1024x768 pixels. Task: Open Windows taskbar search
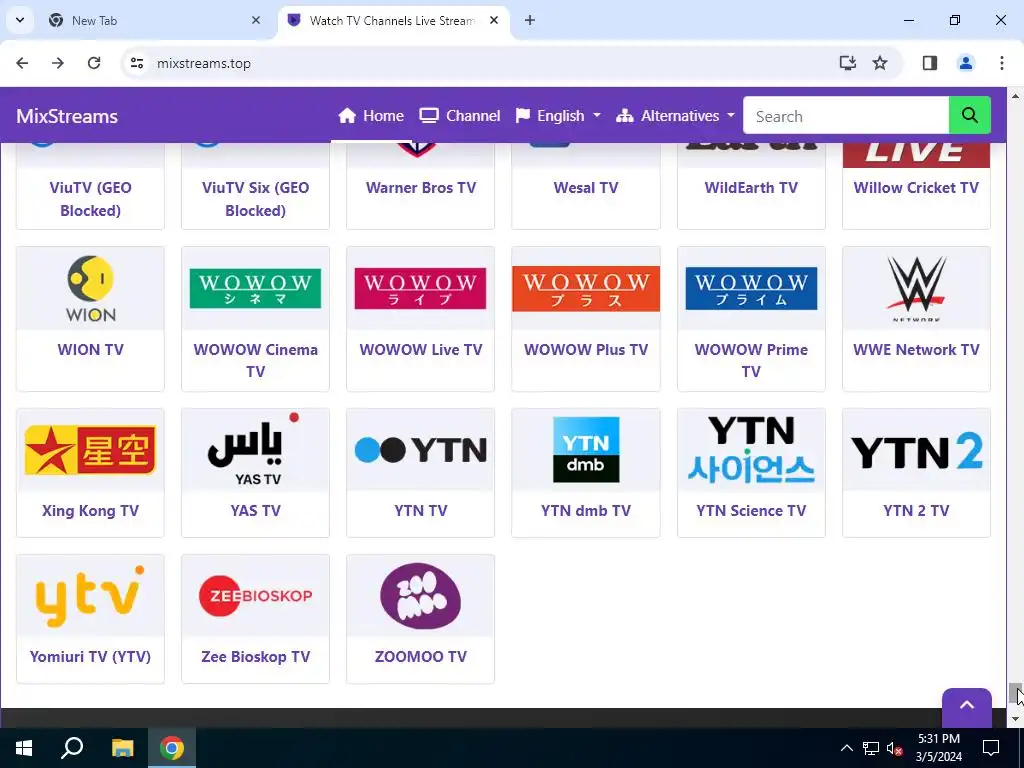tap(72, 748)
